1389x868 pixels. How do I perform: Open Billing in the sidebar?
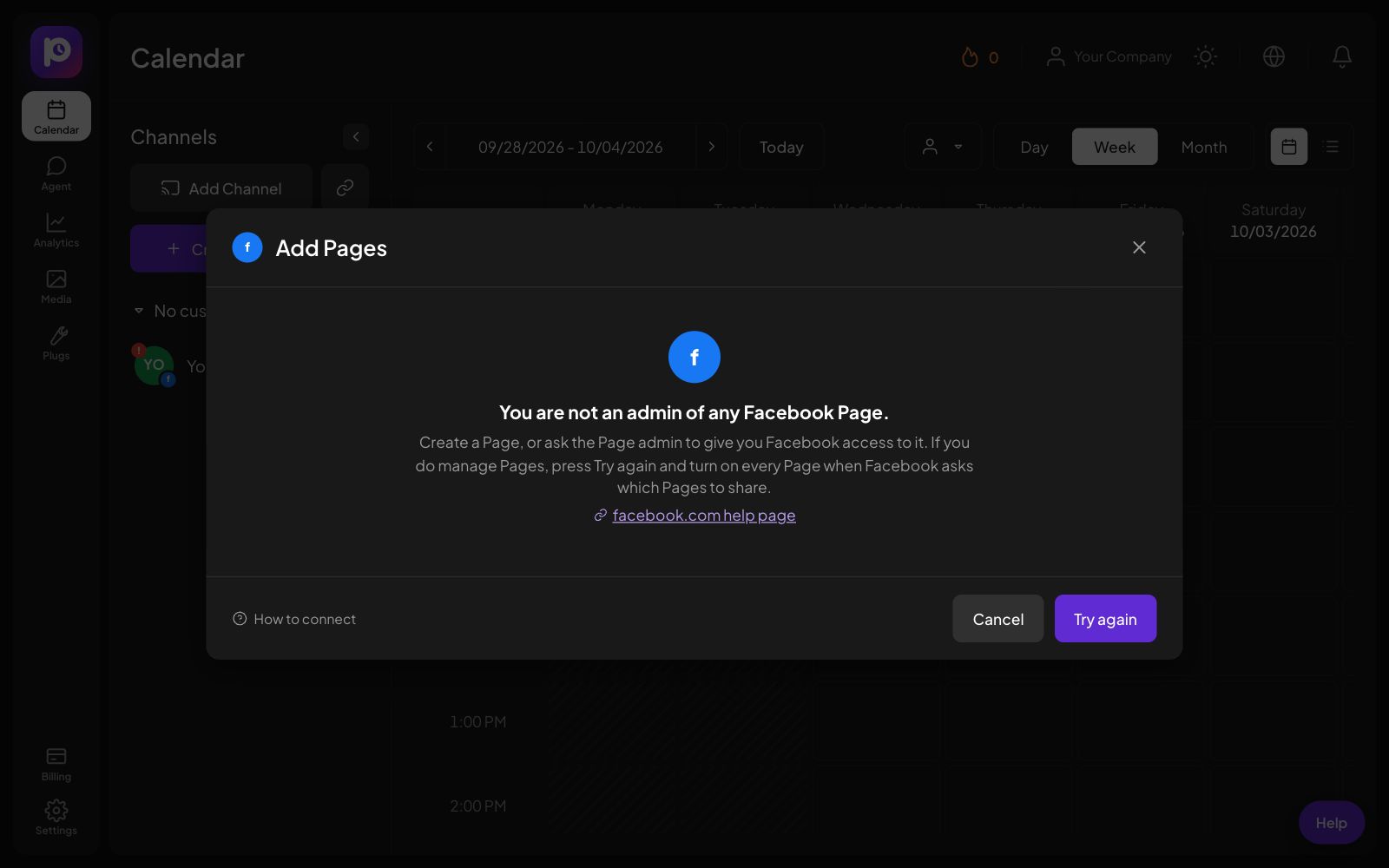[x=56, y=764]
